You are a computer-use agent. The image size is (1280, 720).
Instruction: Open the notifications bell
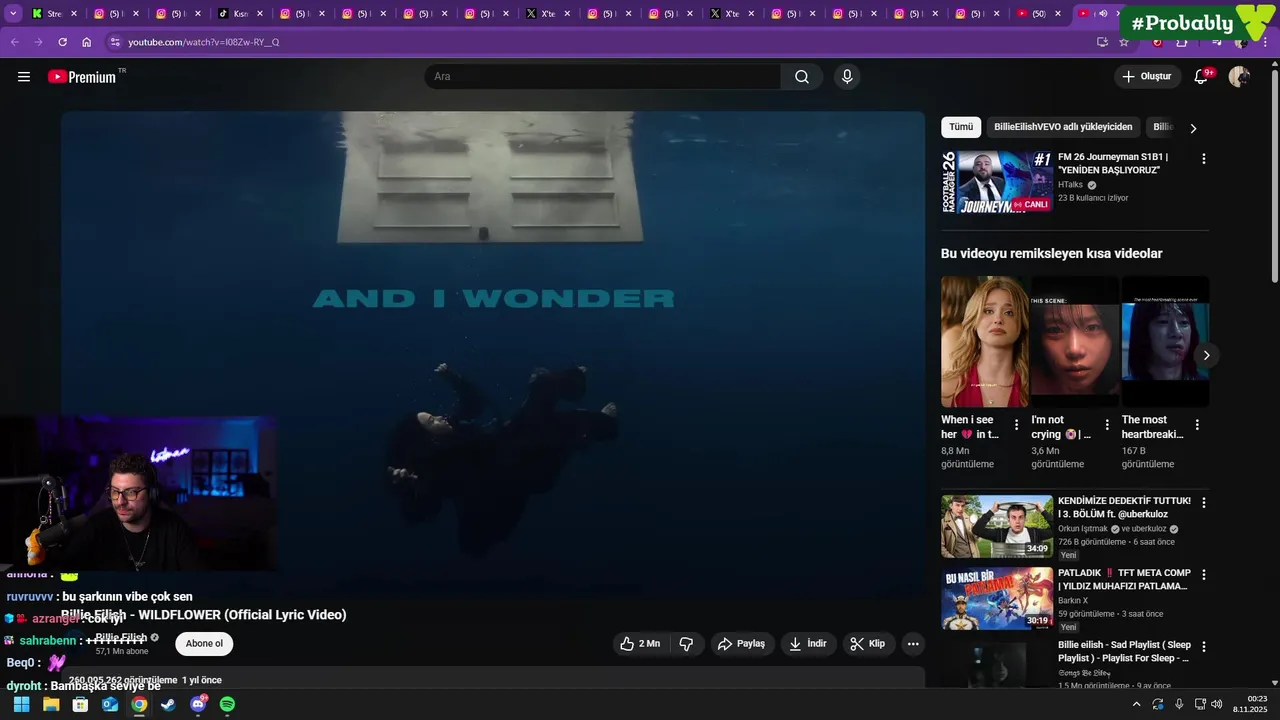1202,77
